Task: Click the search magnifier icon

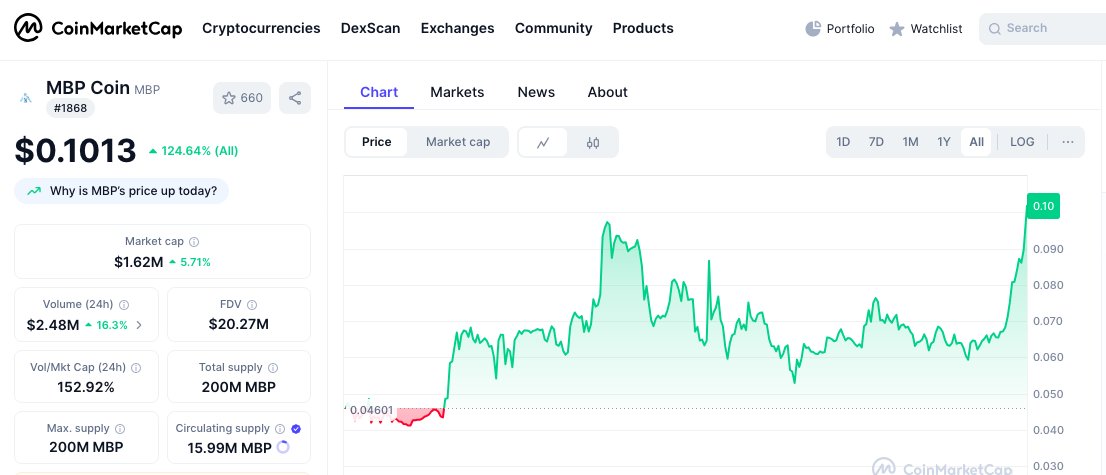Action: coord(995,29)
